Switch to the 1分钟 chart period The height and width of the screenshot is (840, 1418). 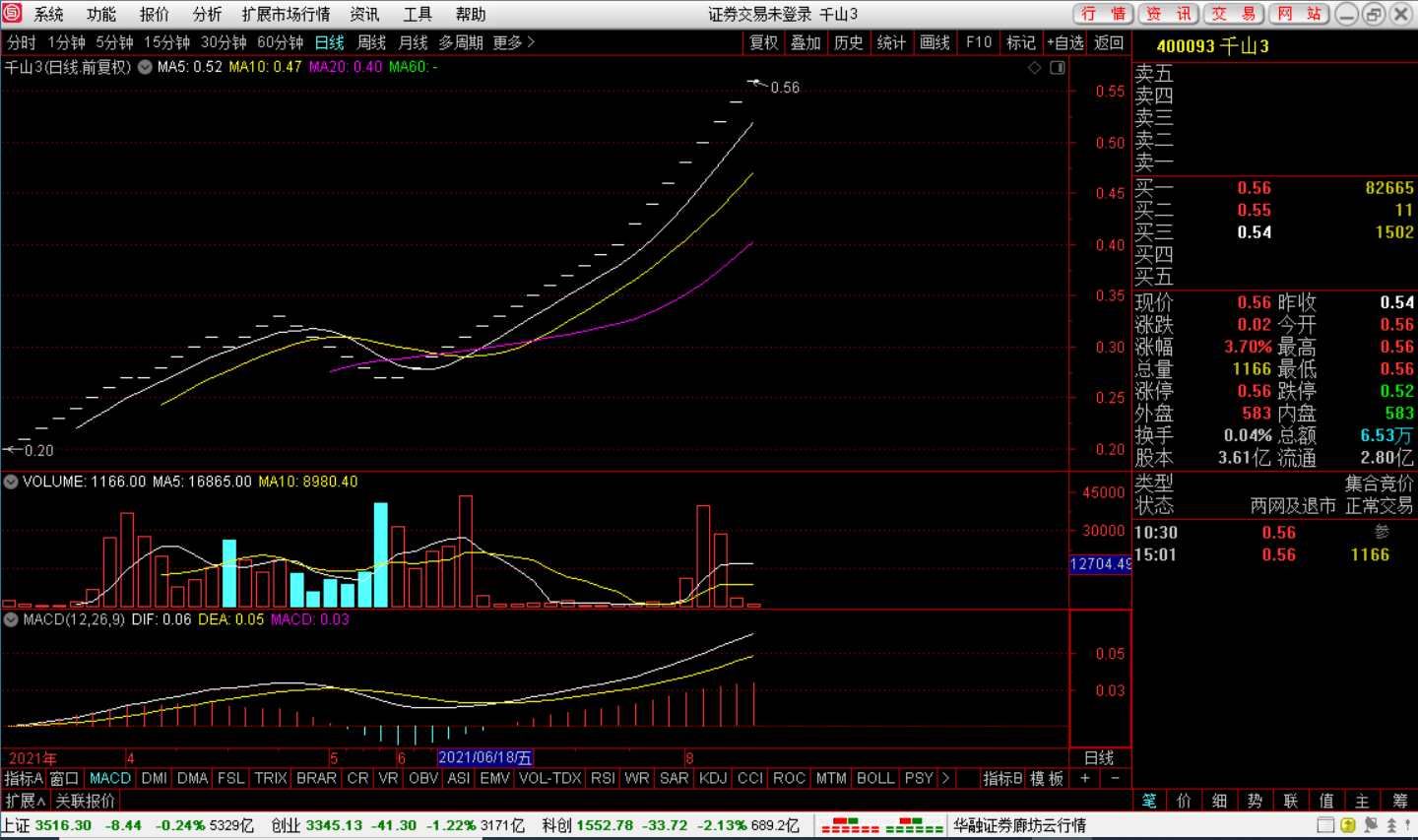pos(67,42)
